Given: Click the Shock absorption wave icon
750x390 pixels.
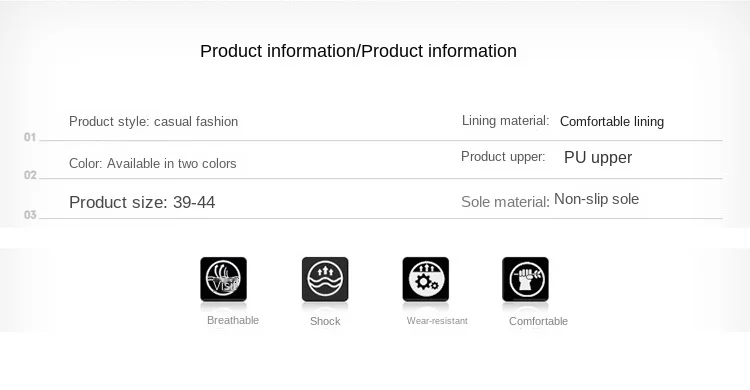Looking at the screenshot, I should [325, 279].
